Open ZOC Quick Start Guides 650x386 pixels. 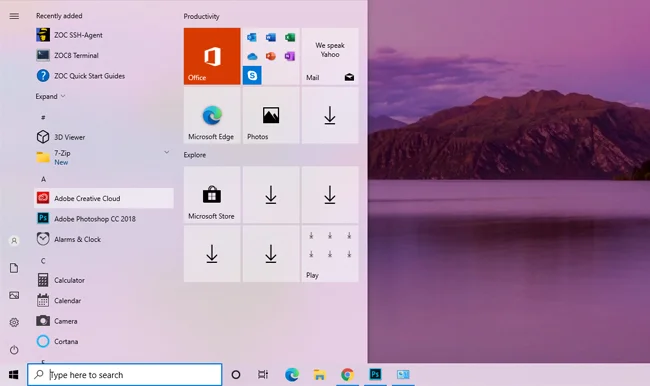coord(104,76)
